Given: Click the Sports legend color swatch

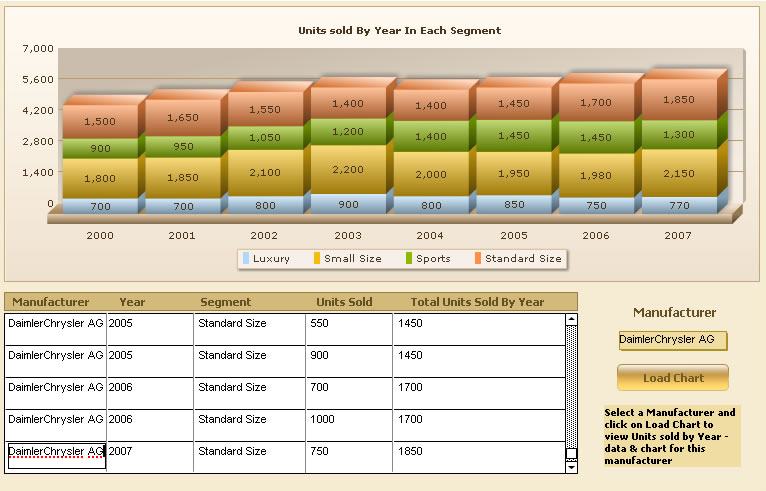Looking at the screenshot, I should click(x=409, y=258).
